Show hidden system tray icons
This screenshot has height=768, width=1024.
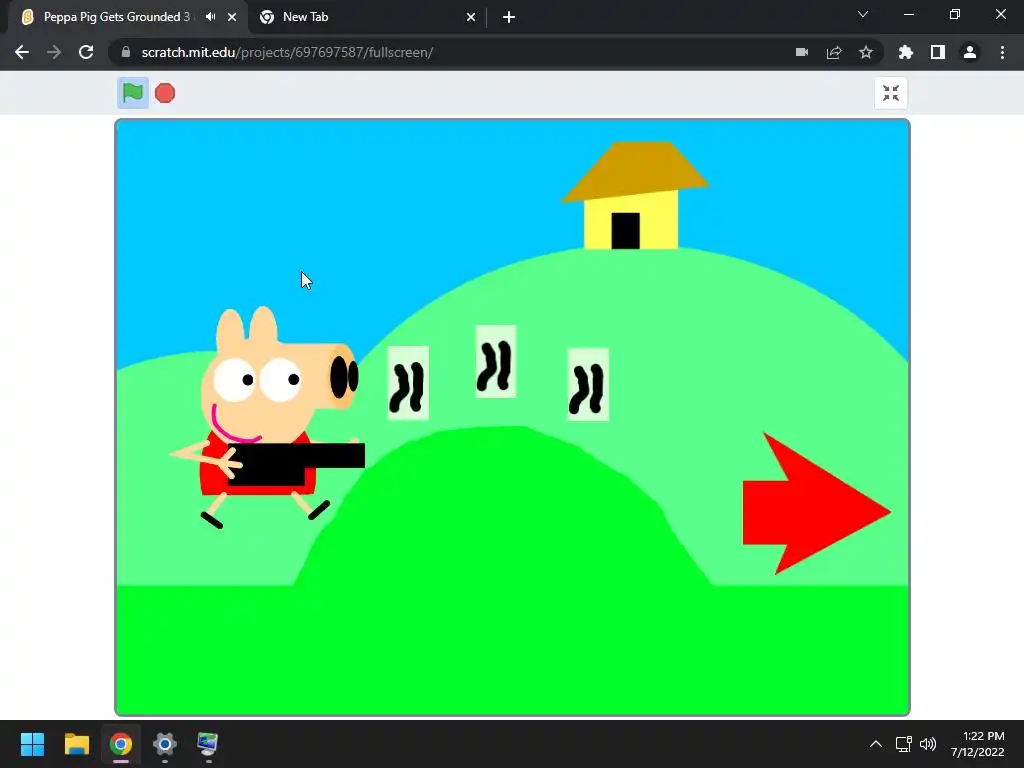click(x=876, y=744)
